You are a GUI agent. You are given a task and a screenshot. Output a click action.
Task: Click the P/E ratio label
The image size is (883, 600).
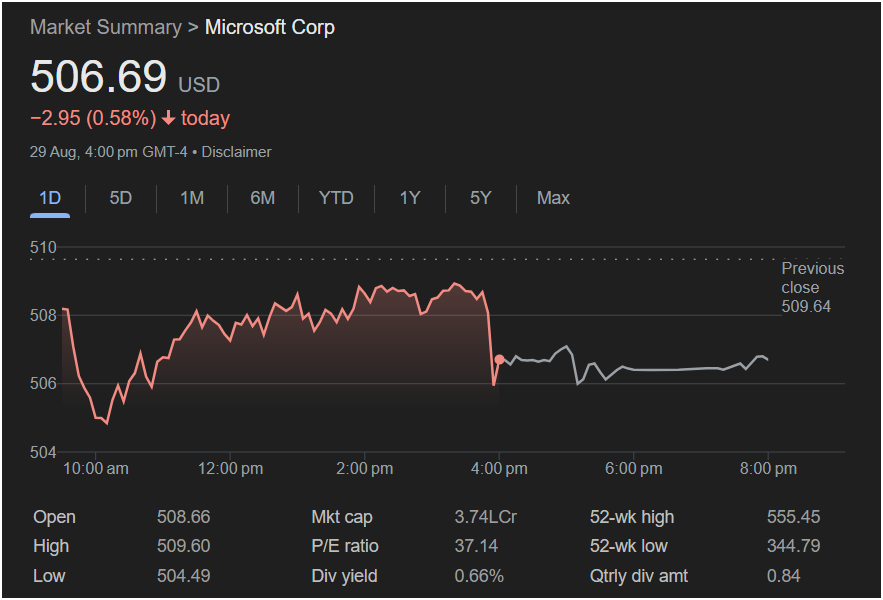[x=345, y=546]
